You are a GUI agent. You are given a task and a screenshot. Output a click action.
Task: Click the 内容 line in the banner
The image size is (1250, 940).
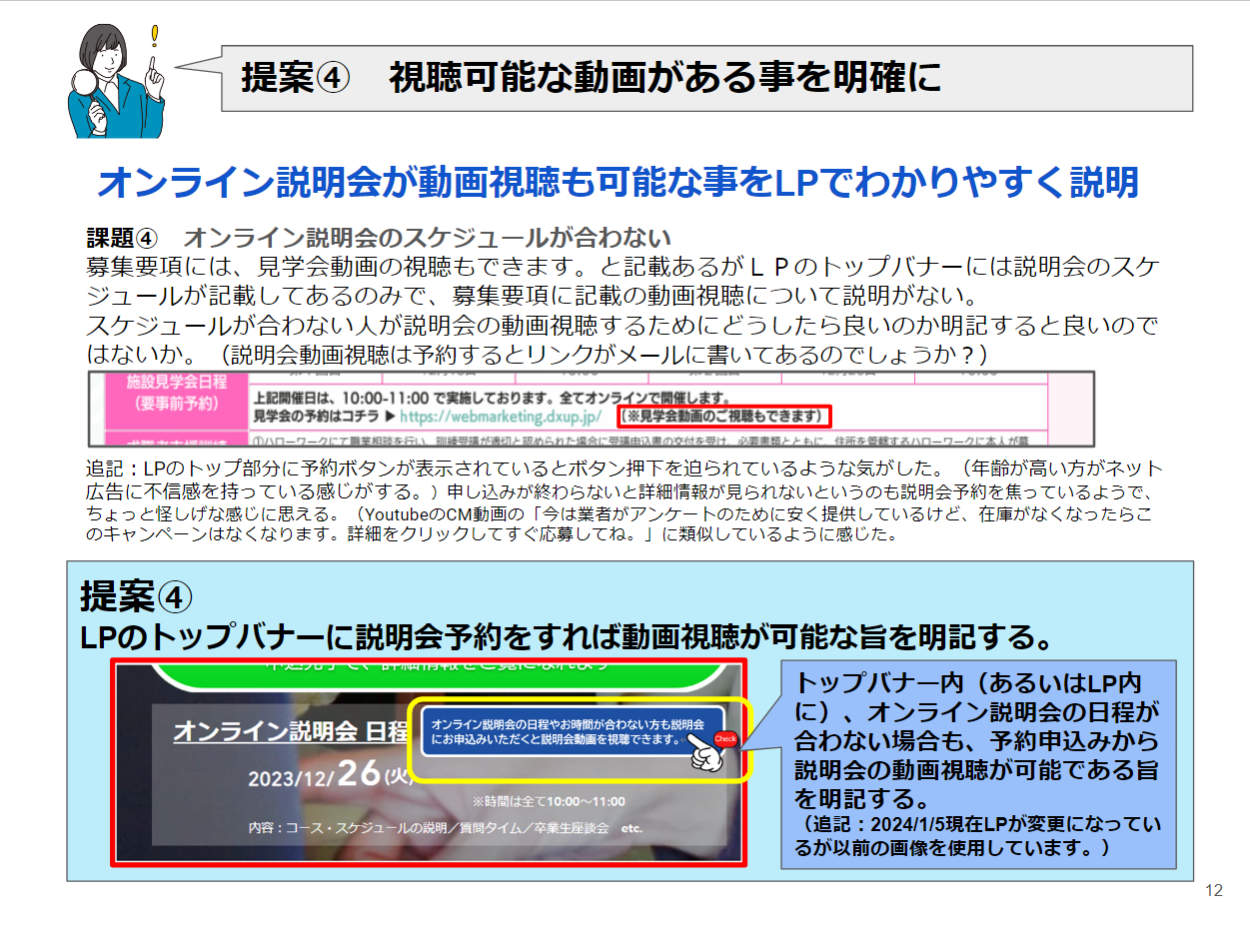coord(445,829)
